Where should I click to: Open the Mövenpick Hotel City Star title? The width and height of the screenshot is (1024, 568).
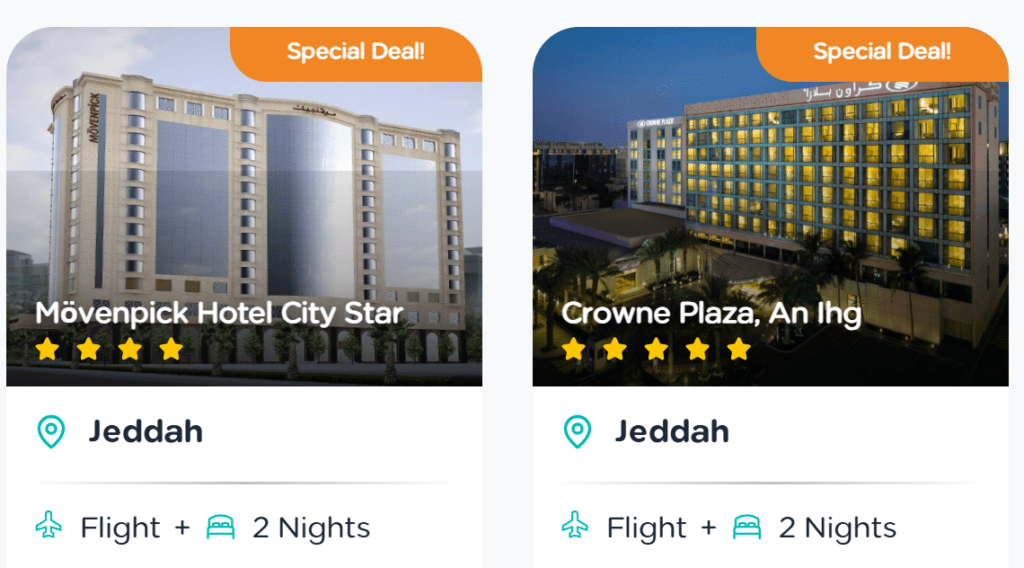pos(219,313)
